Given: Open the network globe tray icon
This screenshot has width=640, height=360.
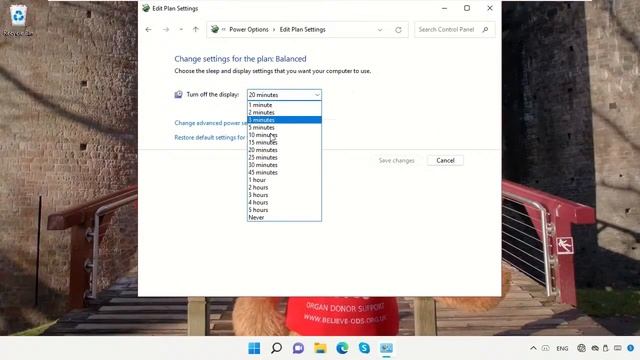Looking at the screenshot, I should (x=582, y=348).
